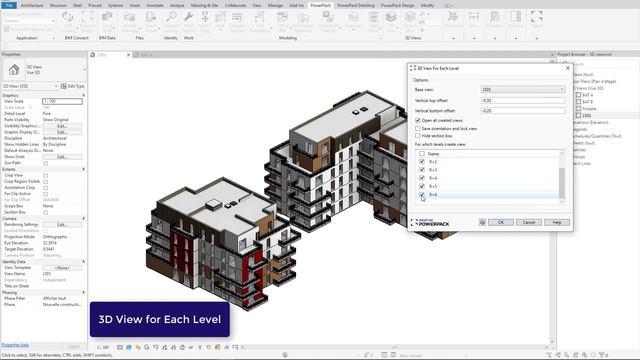The image size is (640, 360).
Task: Click the Reveal Constraints icon in view control bar
Action: [235, 347]
